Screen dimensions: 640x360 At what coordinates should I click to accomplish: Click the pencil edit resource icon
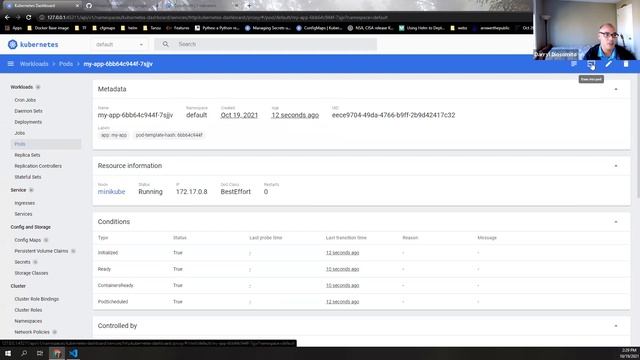pyautogui.click(x=609, y=64)
